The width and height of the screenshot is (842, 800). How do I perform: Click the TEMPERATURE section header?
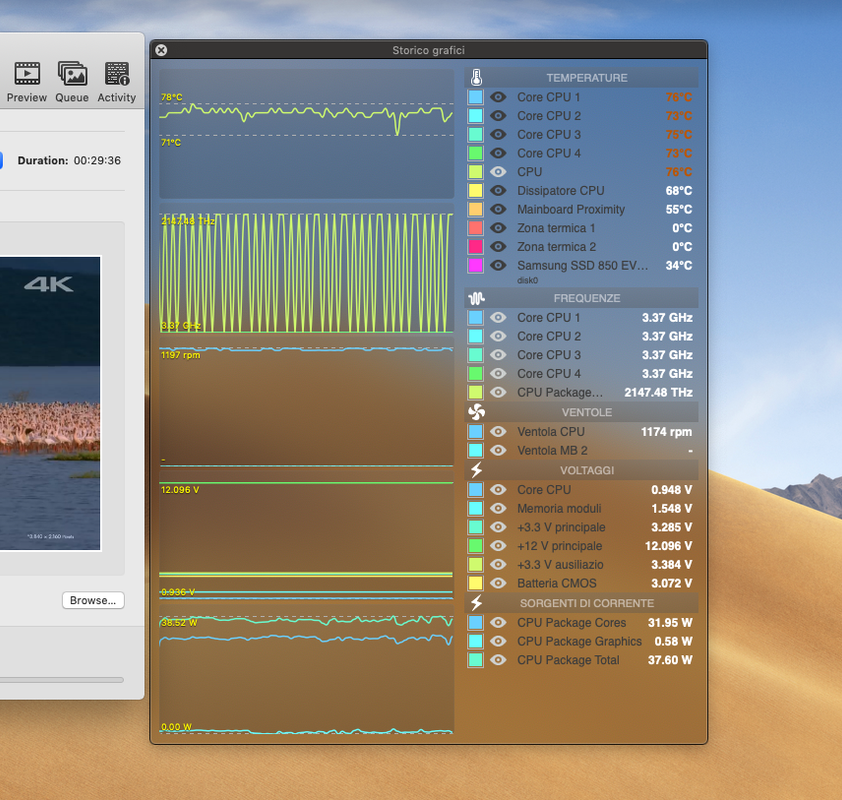(582, 78)
